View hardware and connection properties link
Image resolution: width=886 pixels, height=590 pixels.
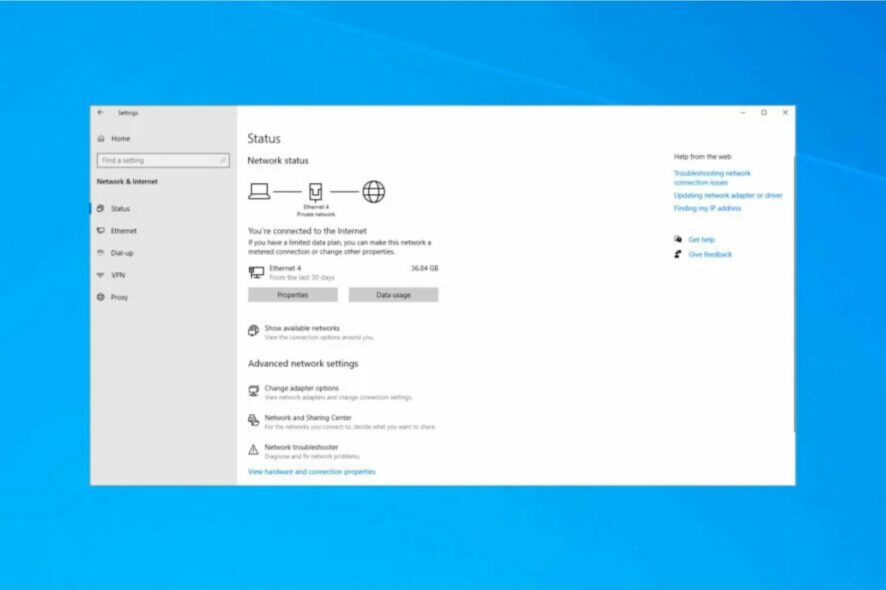coord(311,471)
